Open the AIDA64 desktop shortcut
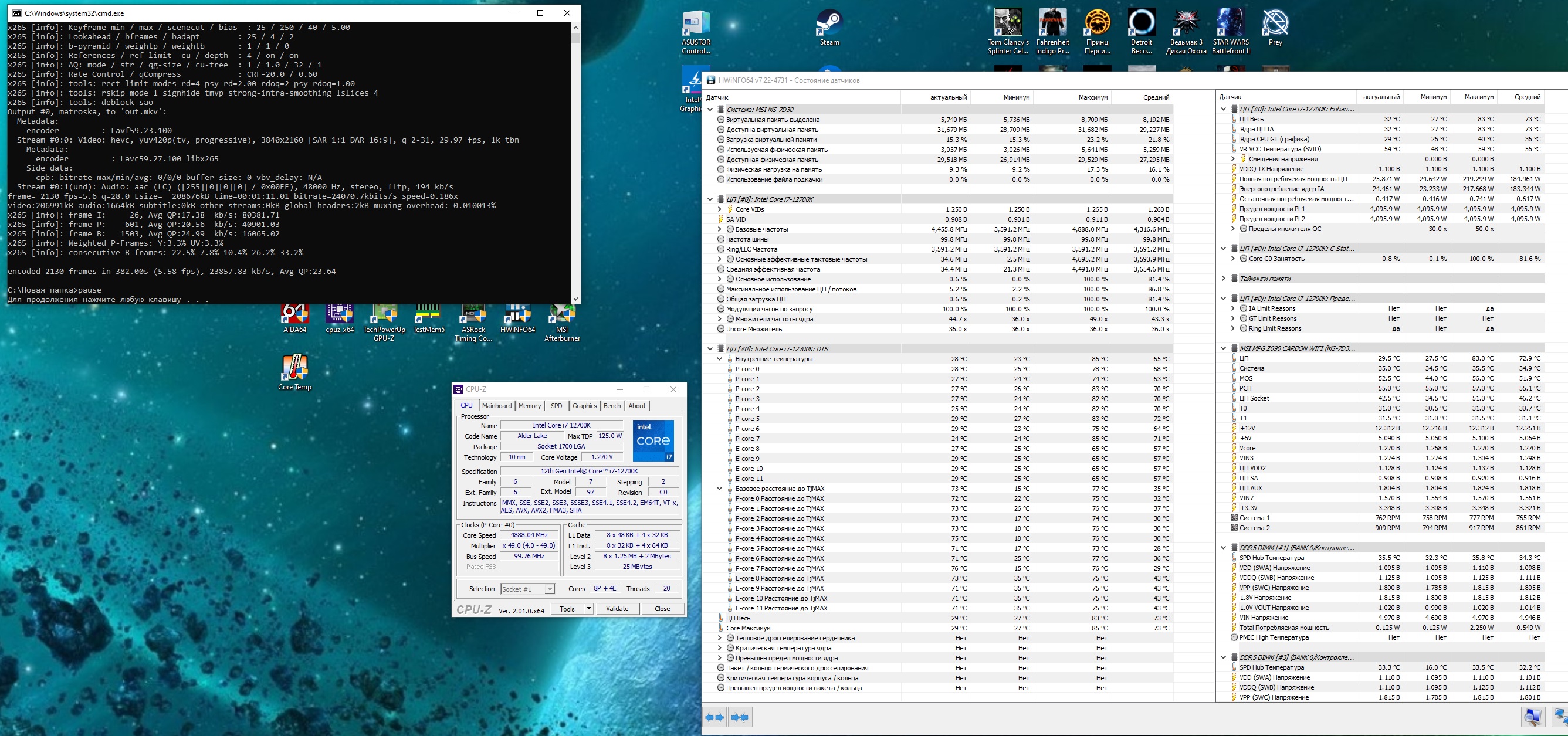The image size is (1568, 736). tap(294, 317)
